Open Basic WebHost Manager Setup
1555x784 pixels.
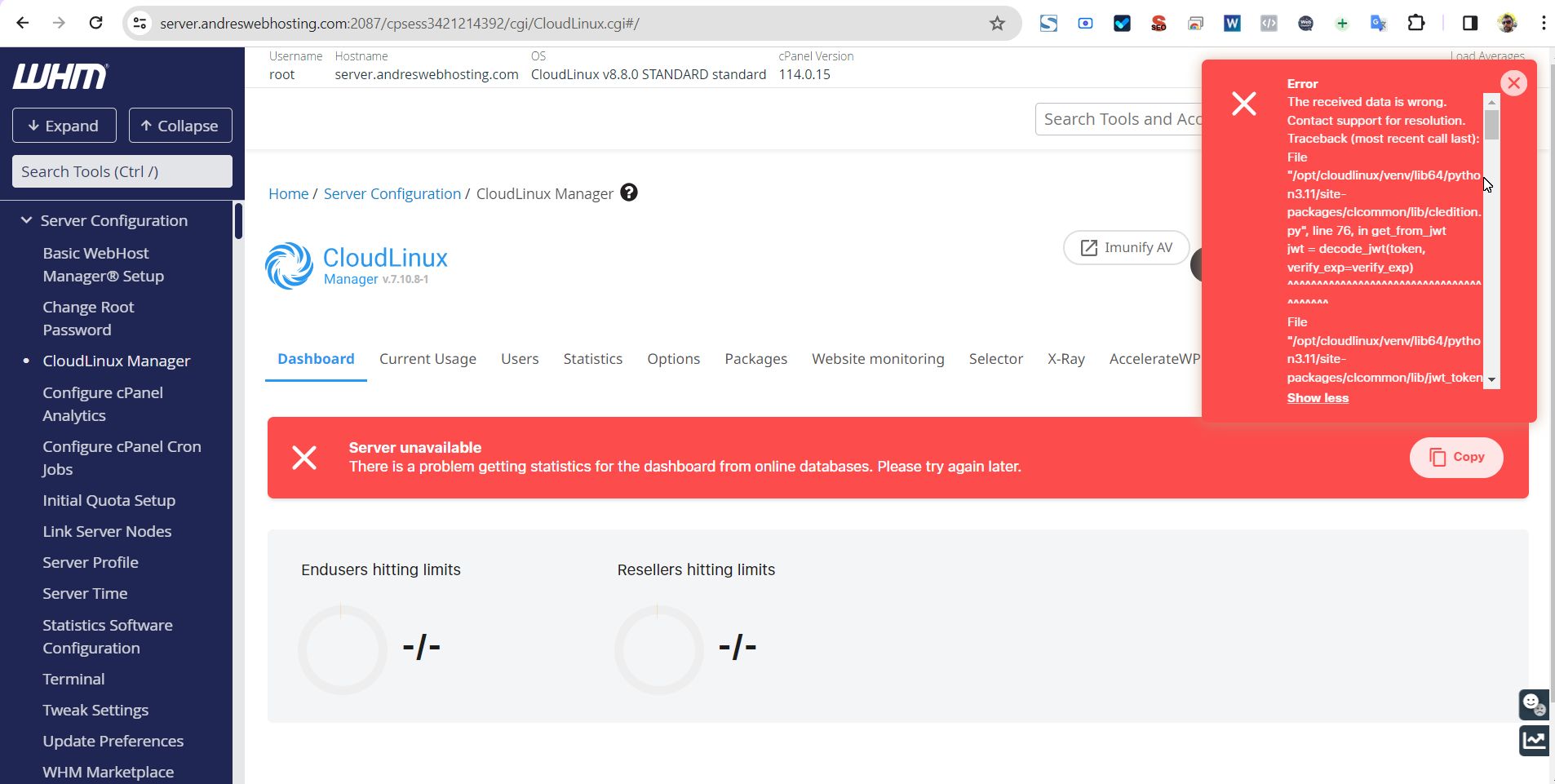pos(104,264)
